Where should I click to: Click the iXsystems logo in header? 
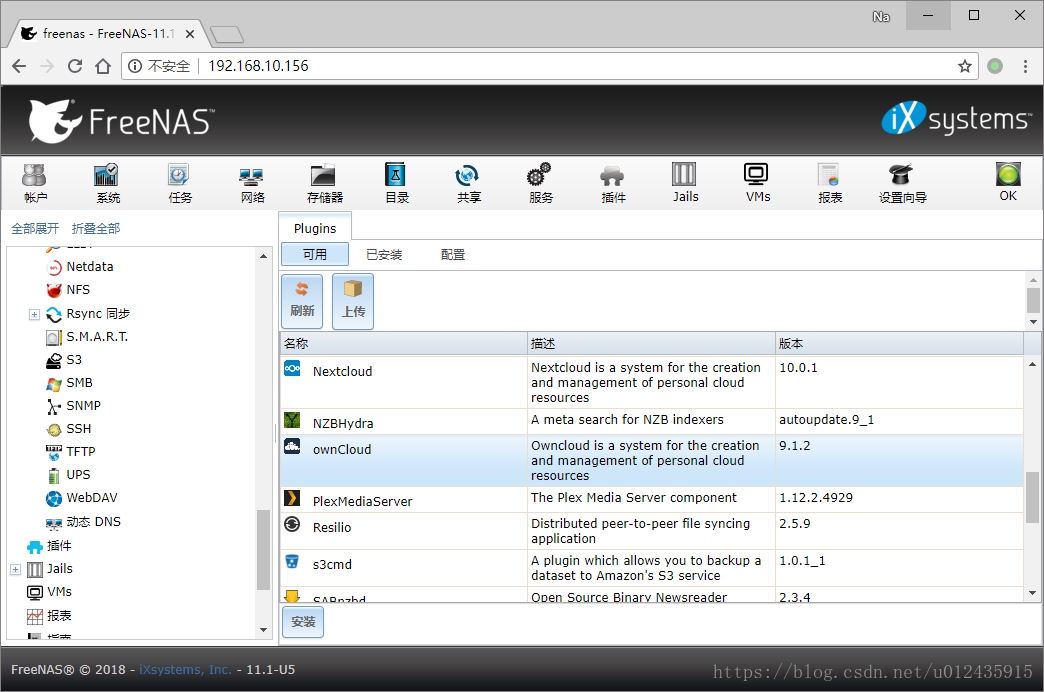956,119
